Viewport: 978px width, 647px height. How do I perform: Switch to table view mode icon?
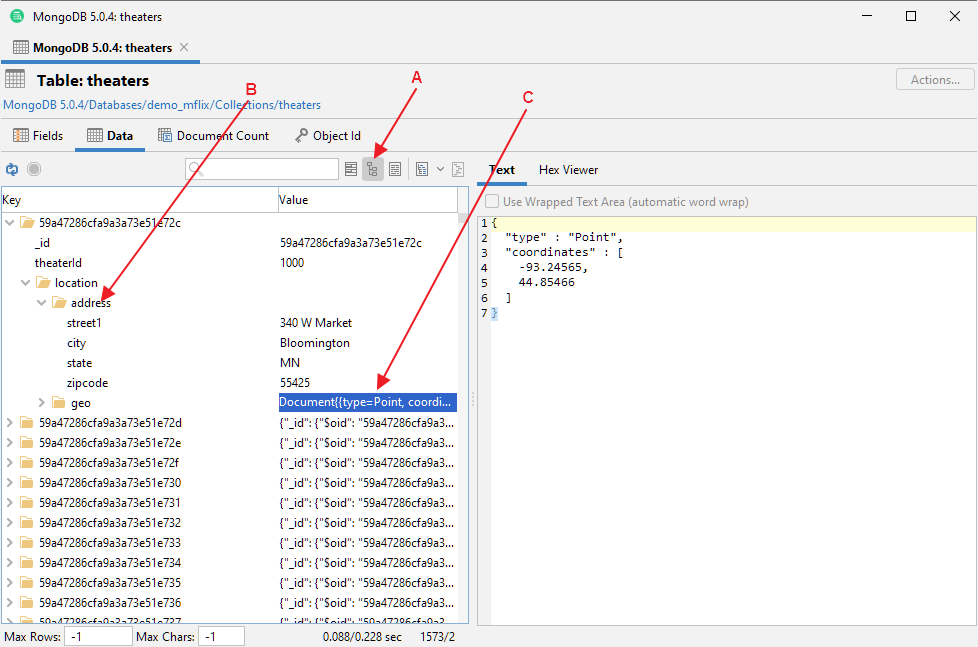pos(350,169)
